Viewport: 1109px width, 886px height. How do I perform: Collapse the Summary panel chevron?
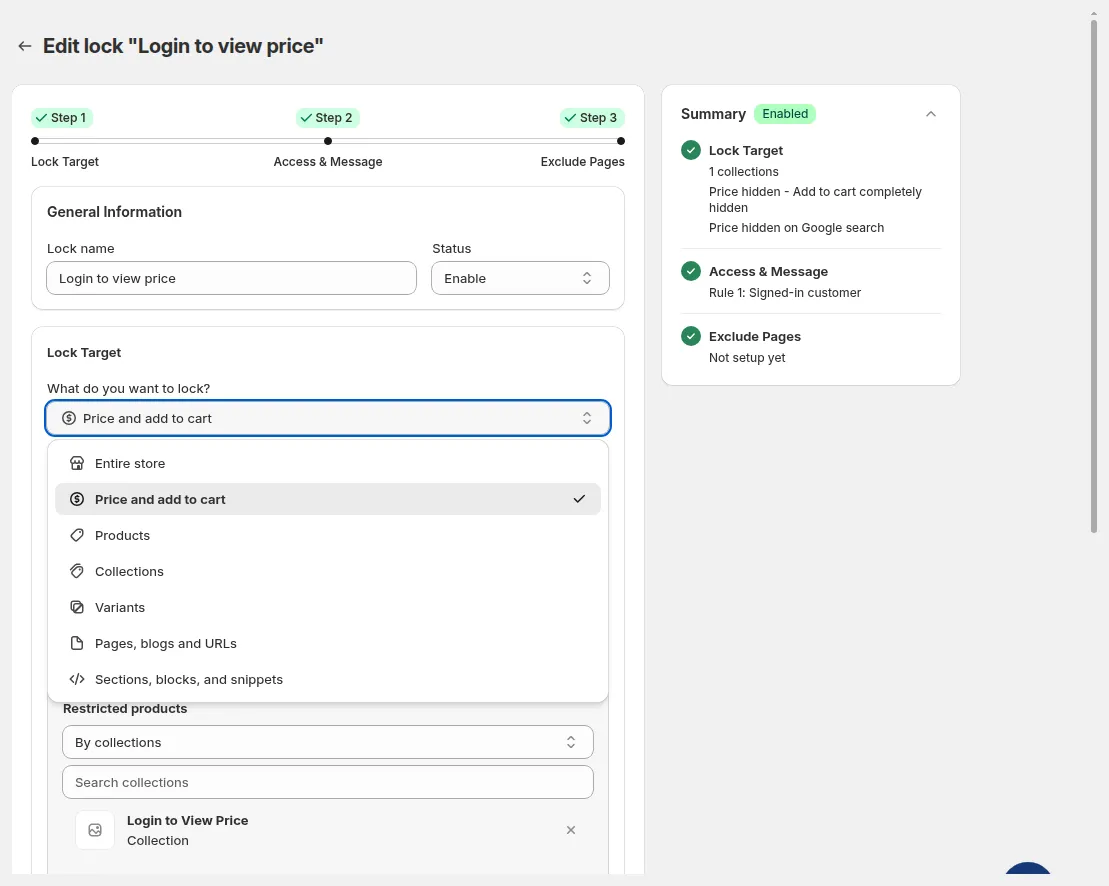click(931, 114)
